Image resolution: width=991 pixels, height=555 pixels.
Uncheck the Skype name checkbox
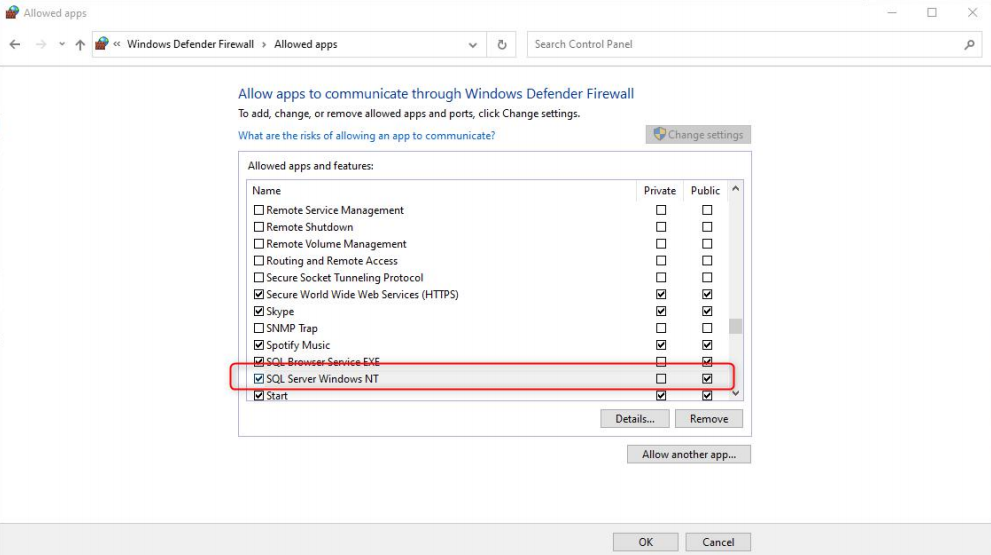click(x=258, y=311)
